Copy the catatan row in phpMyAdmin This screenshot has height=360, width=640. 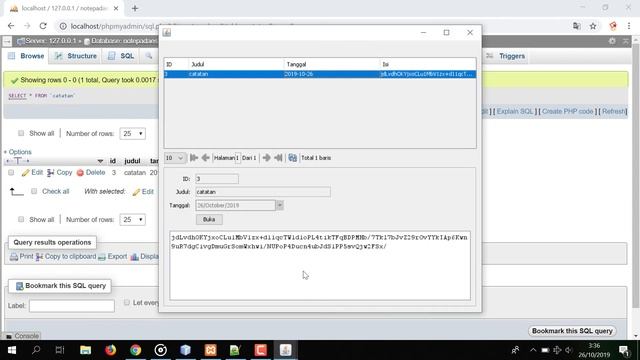click(x=60, y=173)
